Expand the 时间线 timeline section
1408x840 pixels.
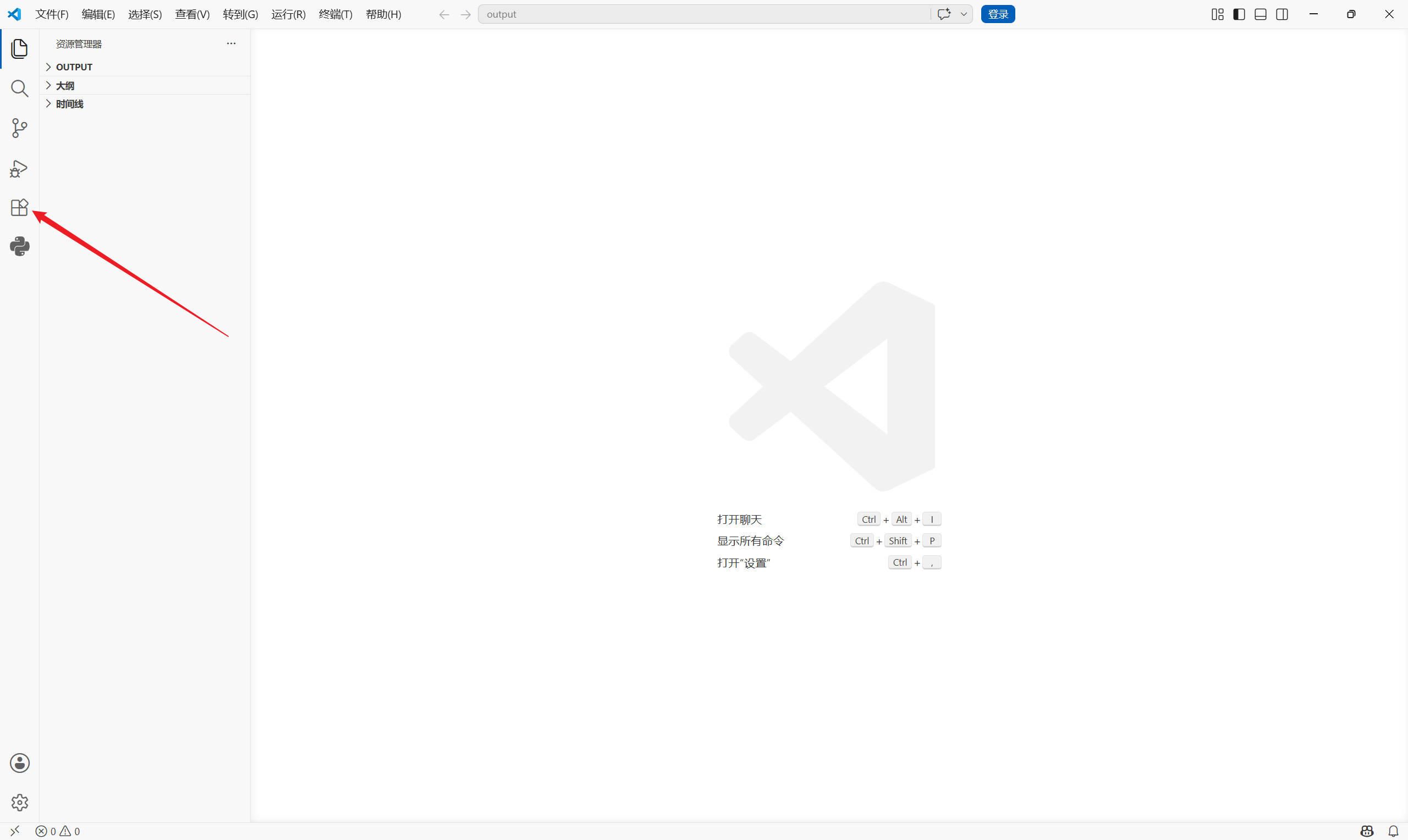point(145,103)
